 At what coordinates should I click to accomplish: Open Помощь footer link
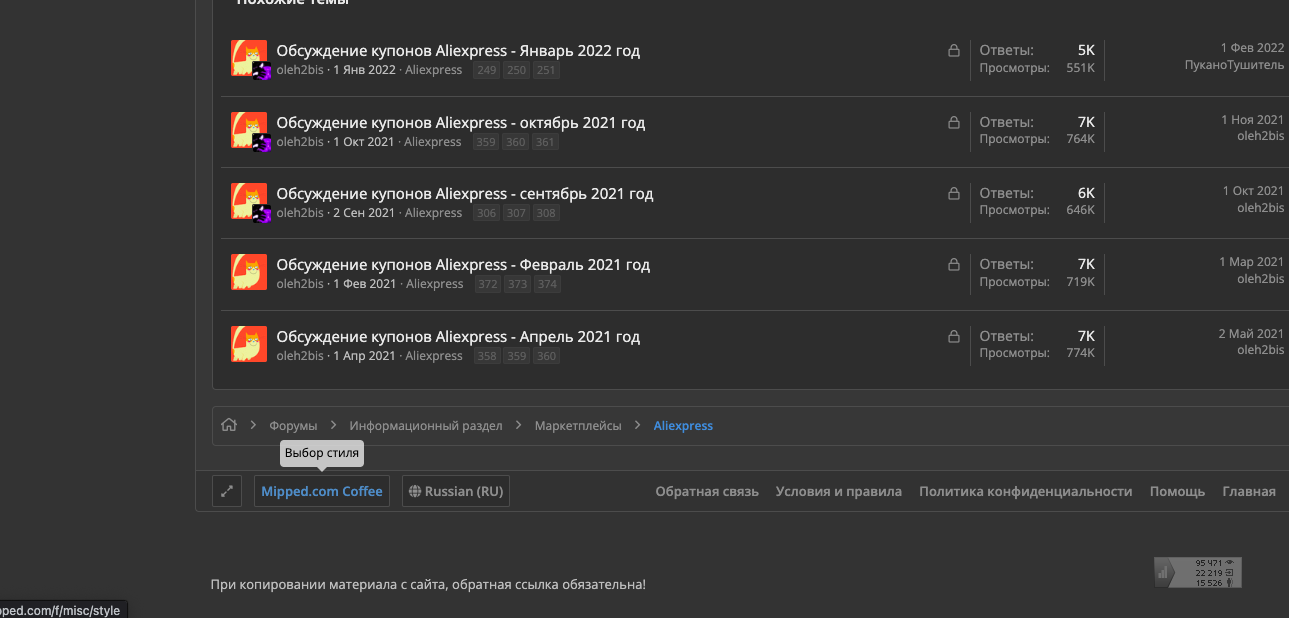click(1178, 491)
